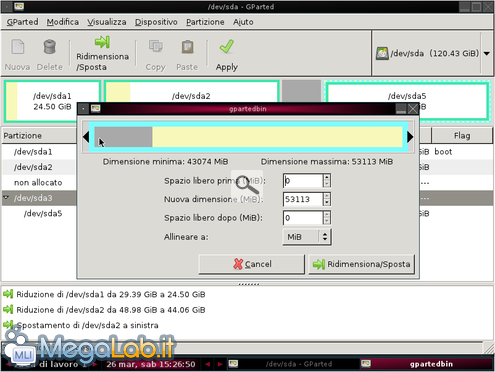Click the Ridimensiona/Sposta toolbar icon

[x=102, y=42]
